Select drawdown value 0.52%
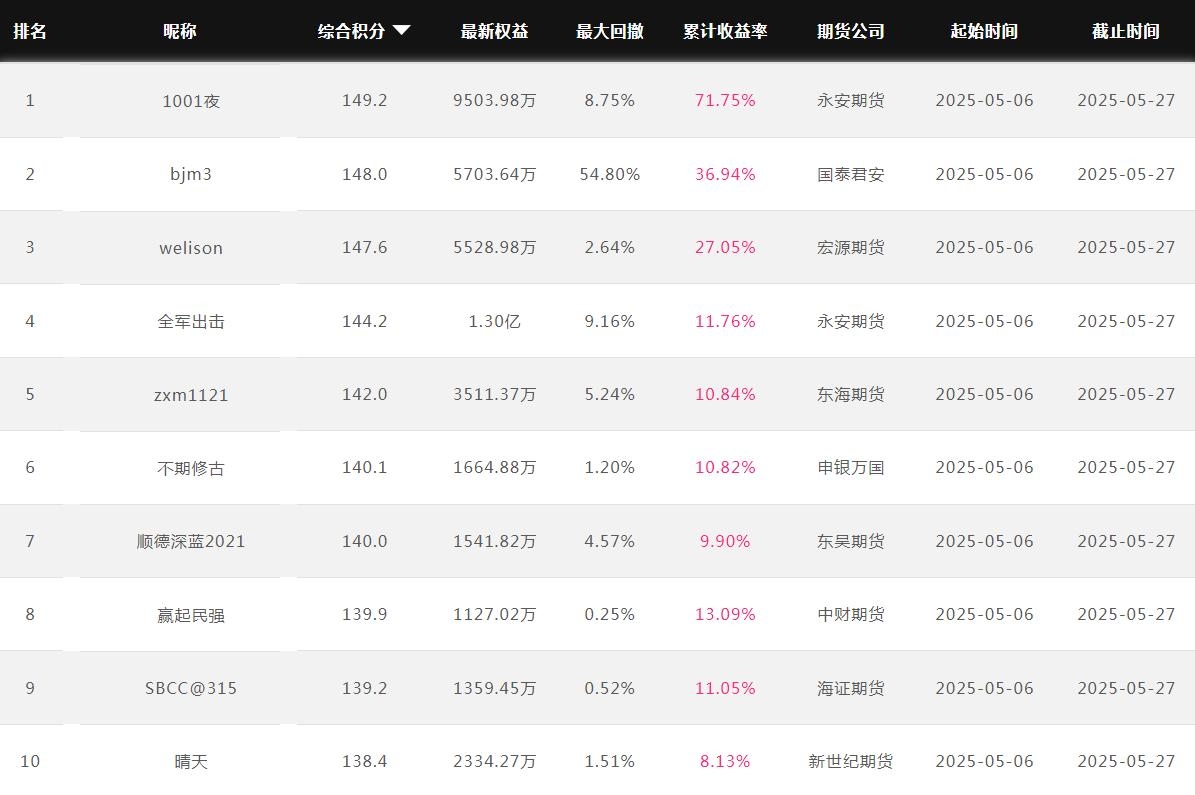This screenshot has width=1195, height=795. tap(610, 688)
